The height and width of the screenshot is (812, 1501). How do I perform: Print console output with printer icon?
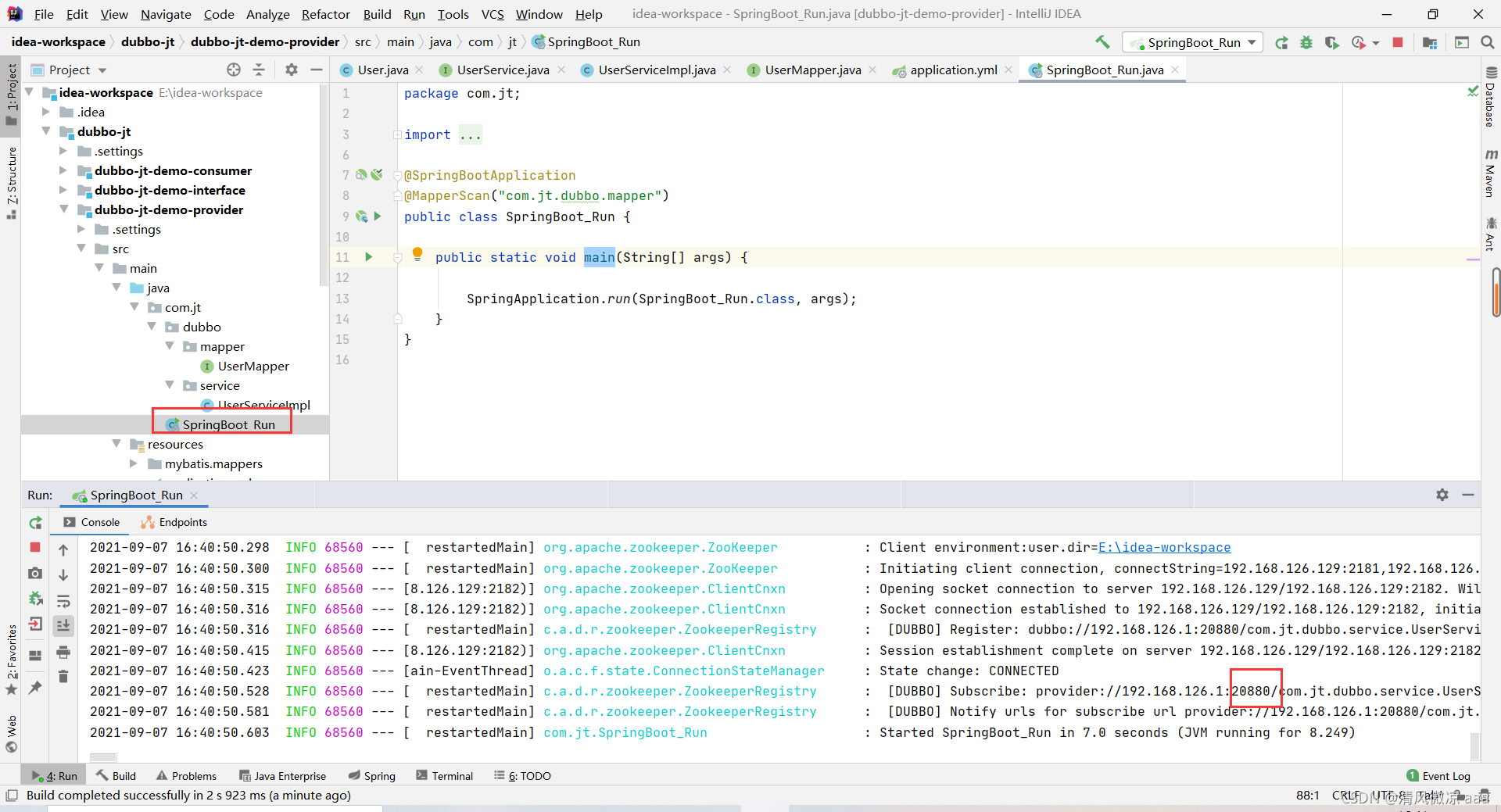pyautogui.click(x=63, y=652)
